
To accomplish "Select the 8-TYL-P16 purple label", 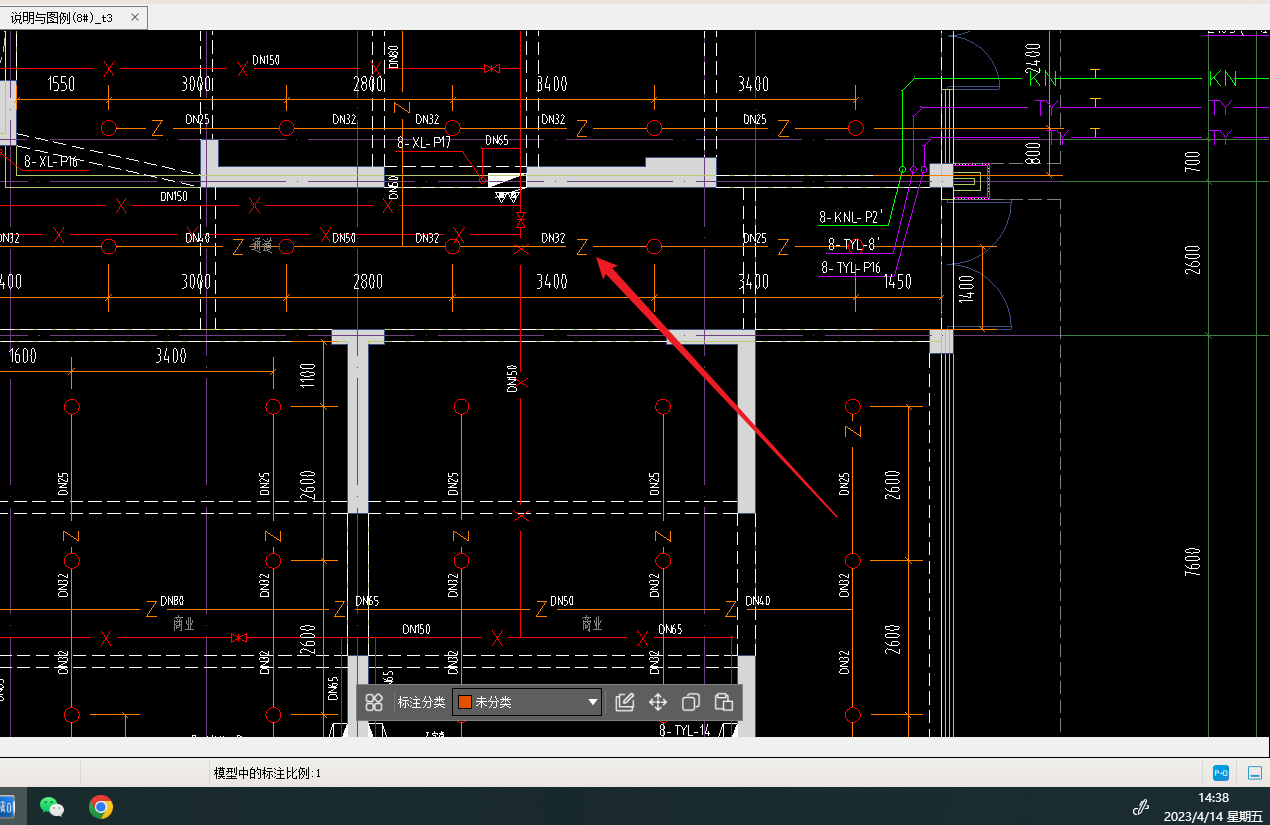I will coord(851,267).
